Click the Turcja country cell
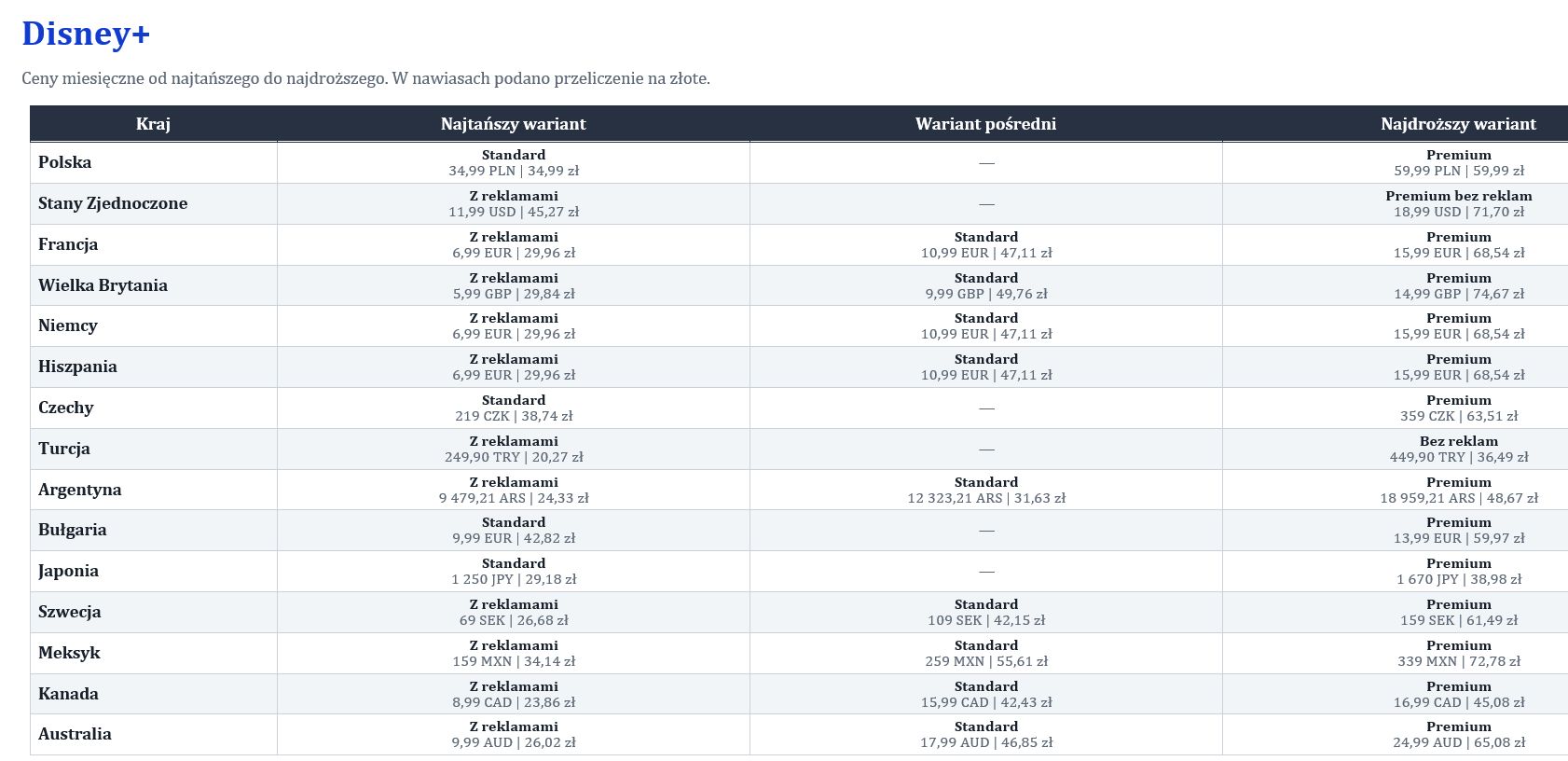This screenshot has width=1568, height=761. 154,449
